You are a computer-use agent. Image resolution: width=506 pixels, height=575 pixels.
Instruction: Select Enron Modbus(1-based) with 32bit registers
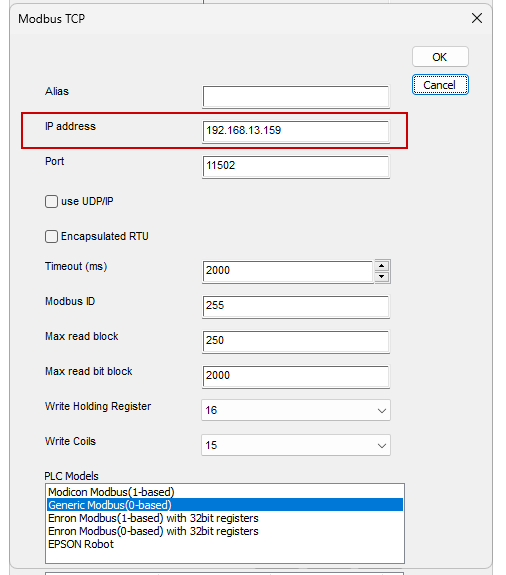click(x=225, y=518)
